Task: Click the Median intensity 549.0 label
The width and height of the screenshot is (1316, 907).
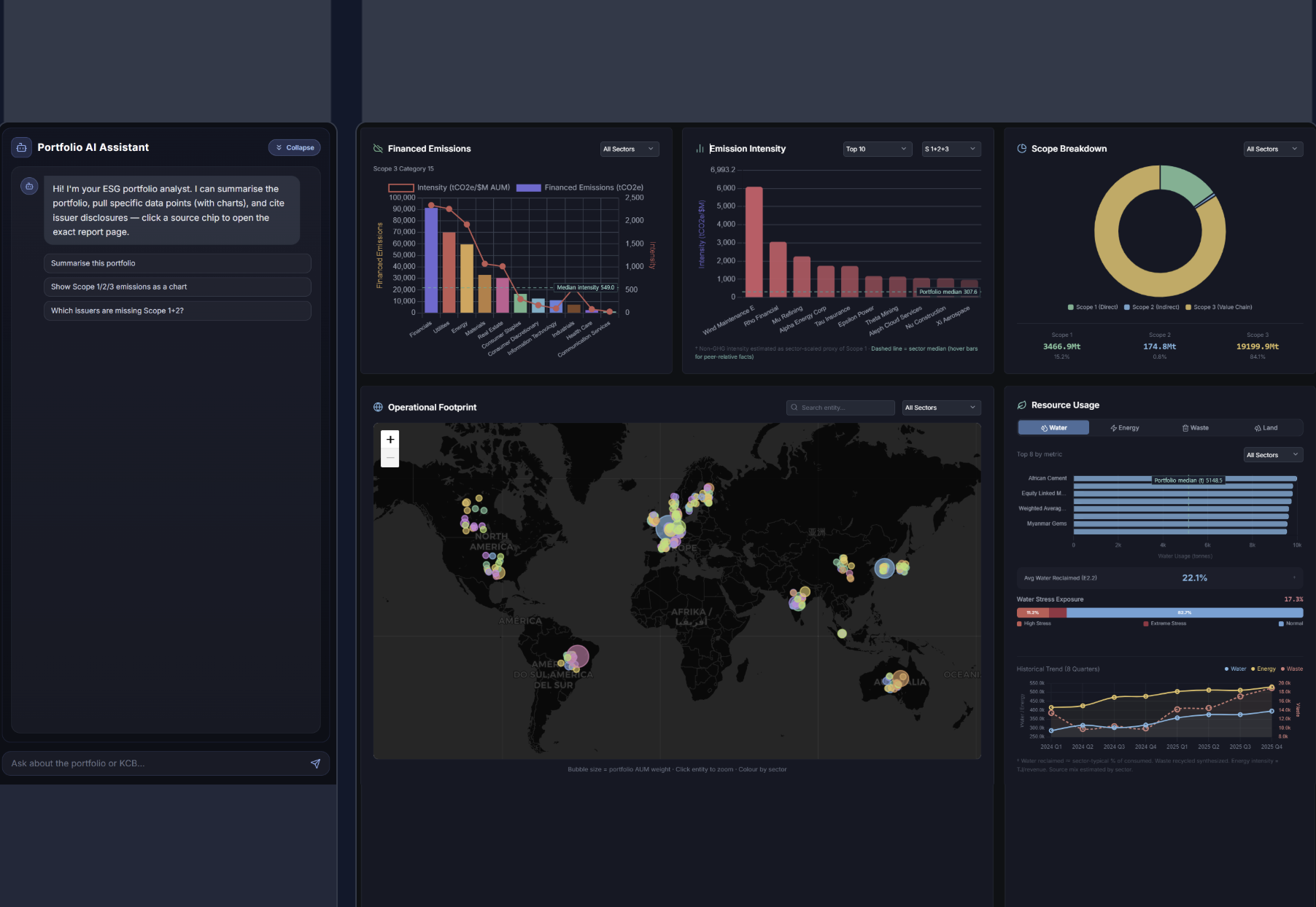Action: pyautogui.click(x=586, y=287)
